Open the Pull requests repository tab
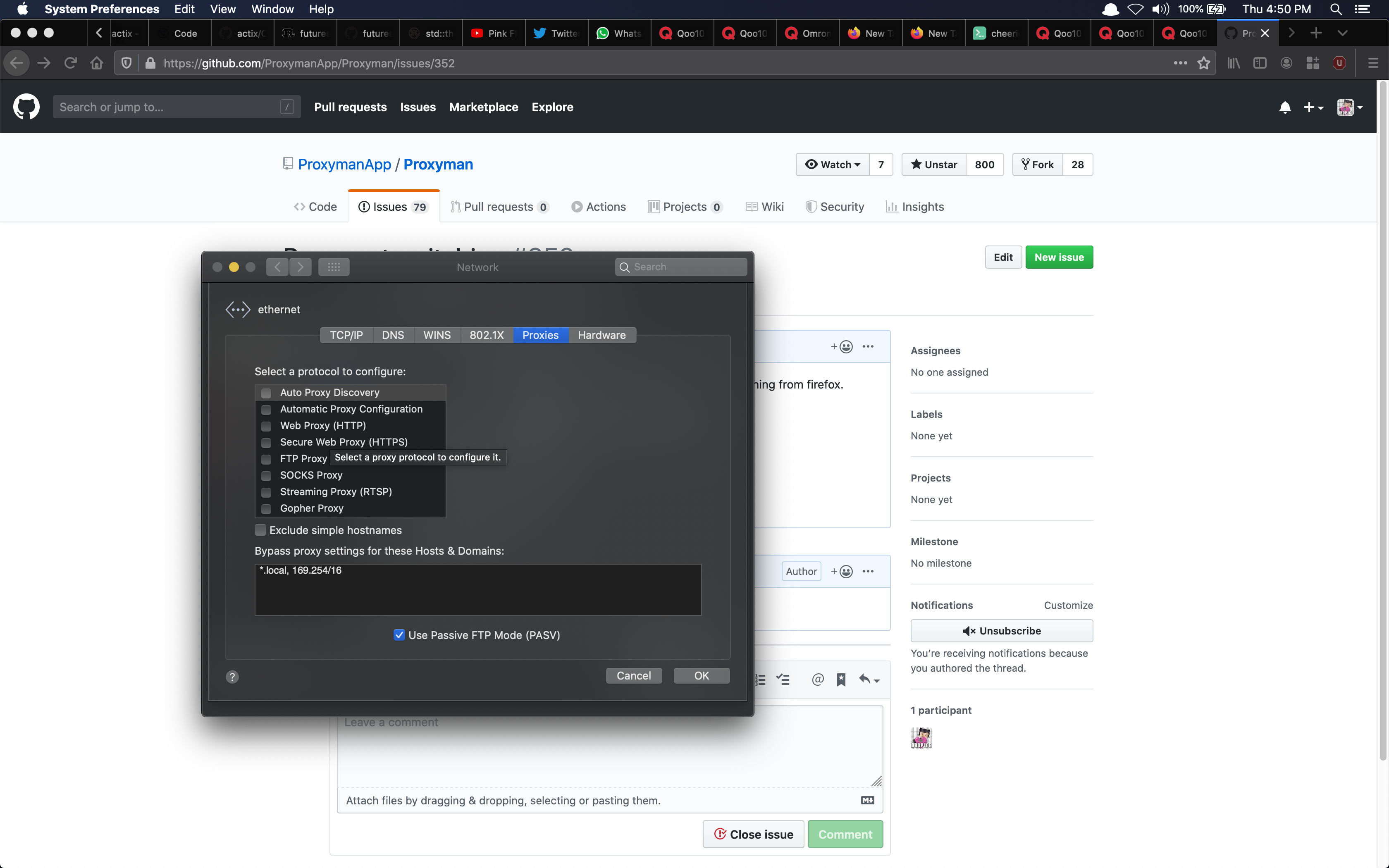 499,207
